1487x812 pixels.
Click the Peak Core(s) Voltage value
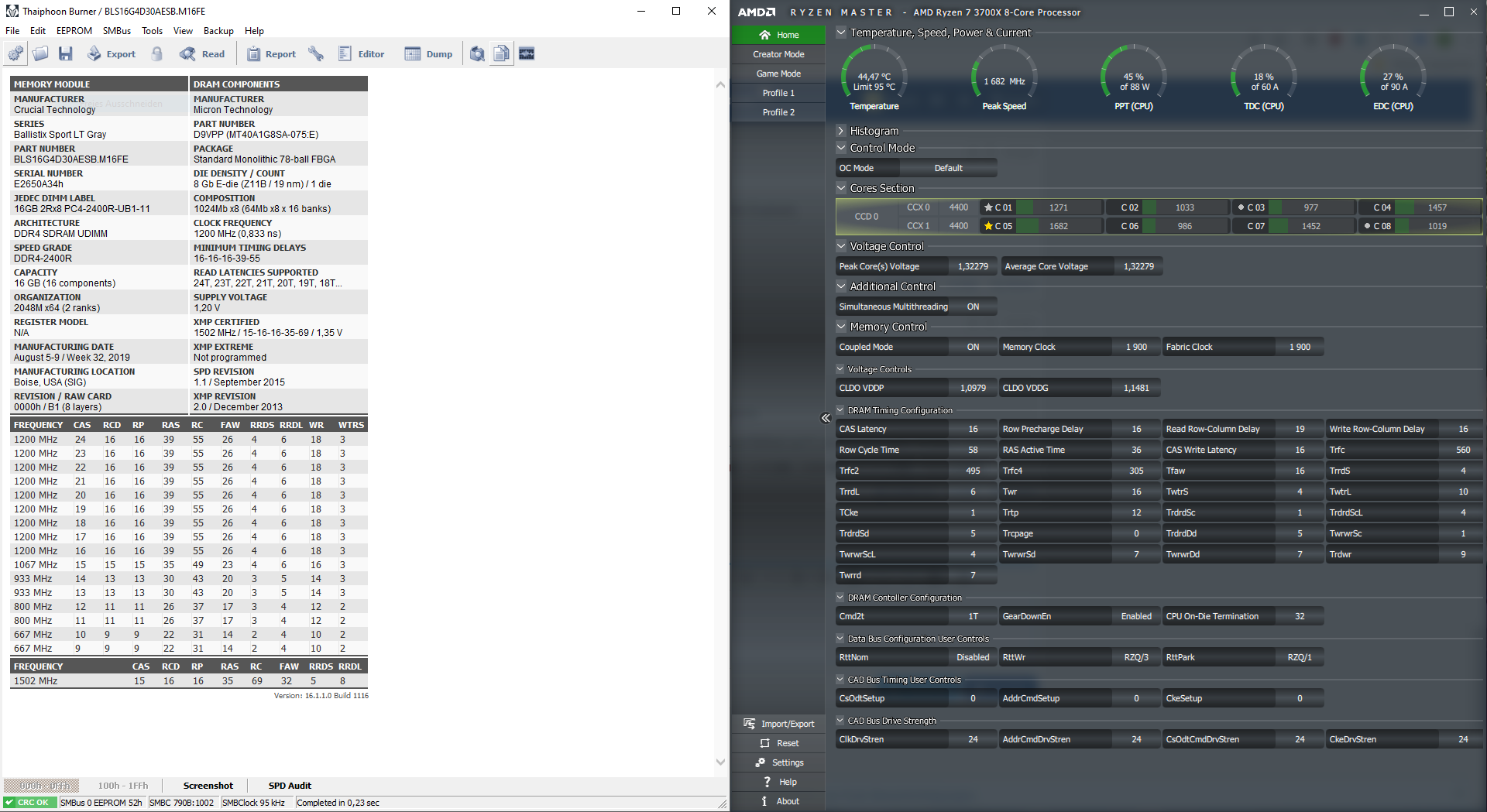click(973, 266)
